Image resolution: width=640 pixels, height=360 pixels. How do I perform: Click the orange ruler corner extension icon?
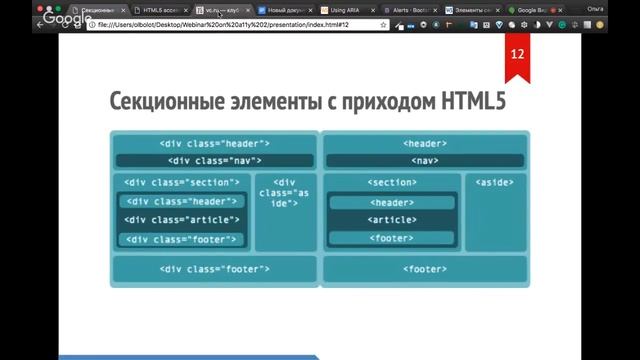[x=449, y=25]
